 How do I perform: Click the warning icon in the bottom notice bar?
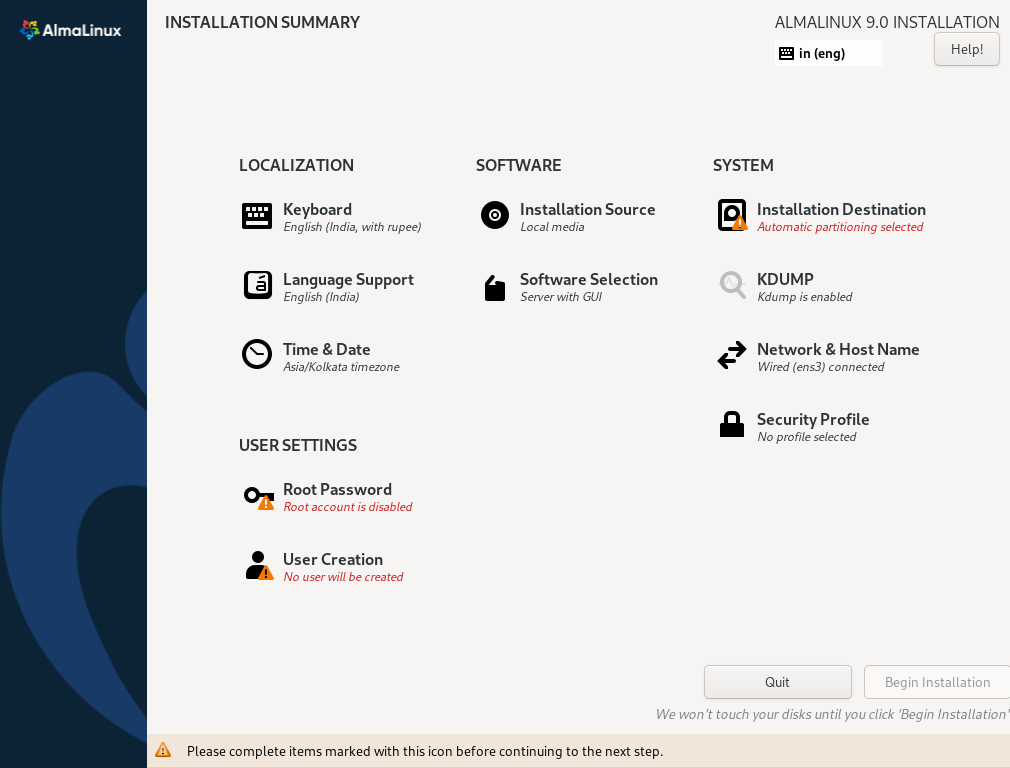tap(162, 749)
